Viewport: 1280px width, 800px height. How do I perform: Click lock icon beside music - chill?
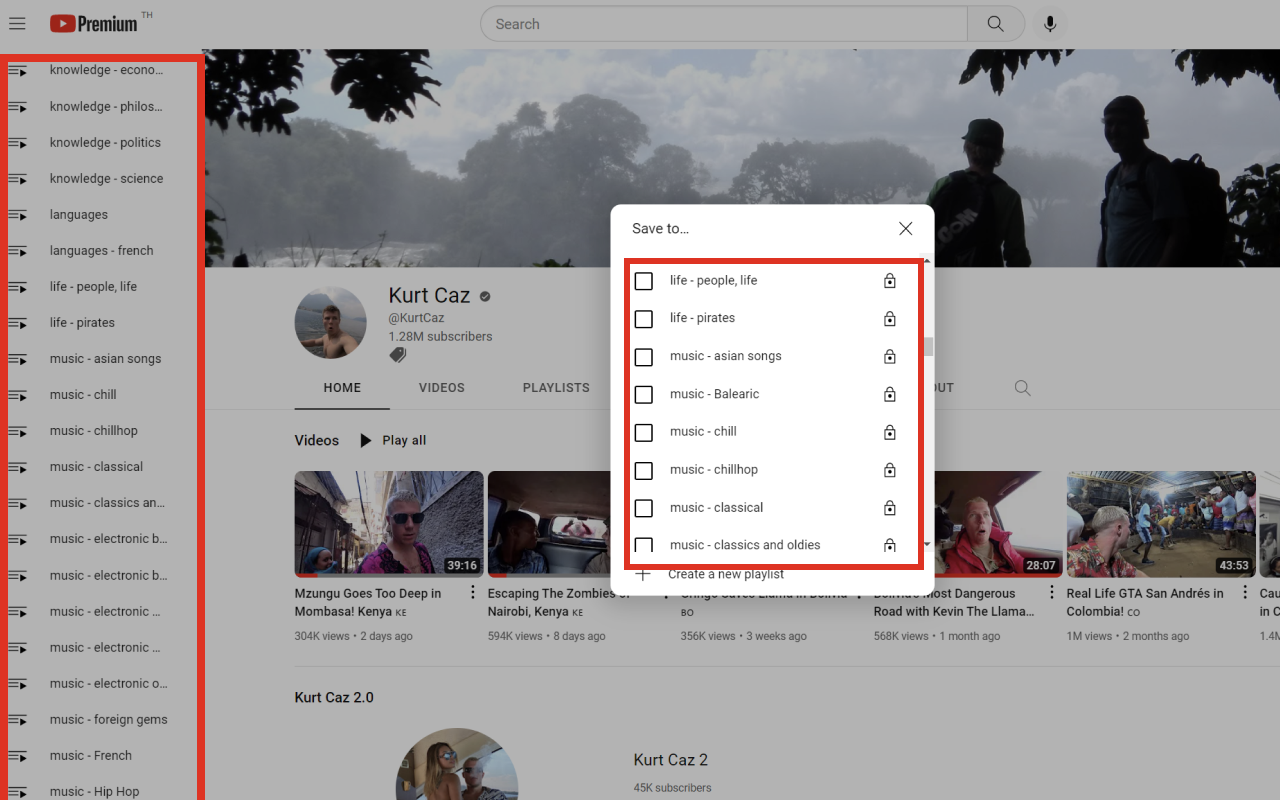coord(890,432)
